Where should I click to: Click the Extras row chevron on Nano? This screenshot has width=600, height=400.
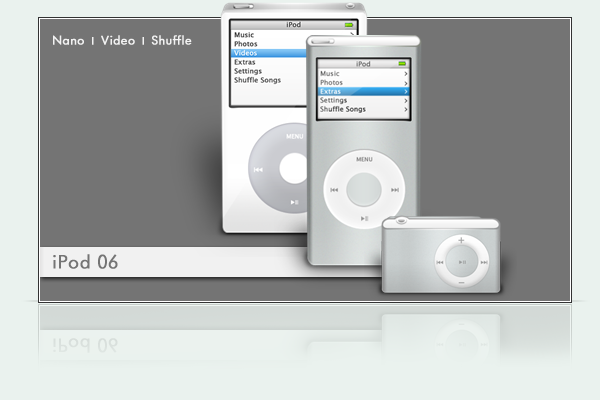click(406, 92)
